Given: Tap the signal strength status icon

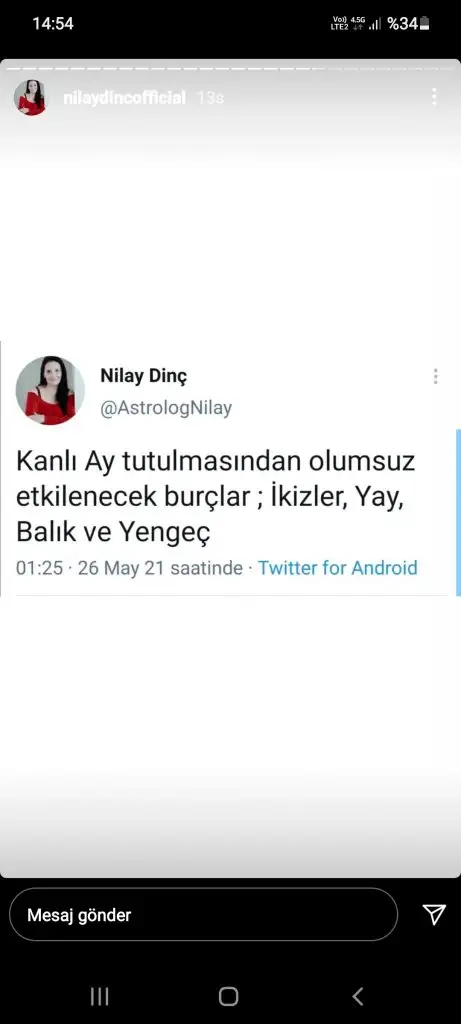Looking at the screenshot, I should pyautogui.click(x=375, y=25).
